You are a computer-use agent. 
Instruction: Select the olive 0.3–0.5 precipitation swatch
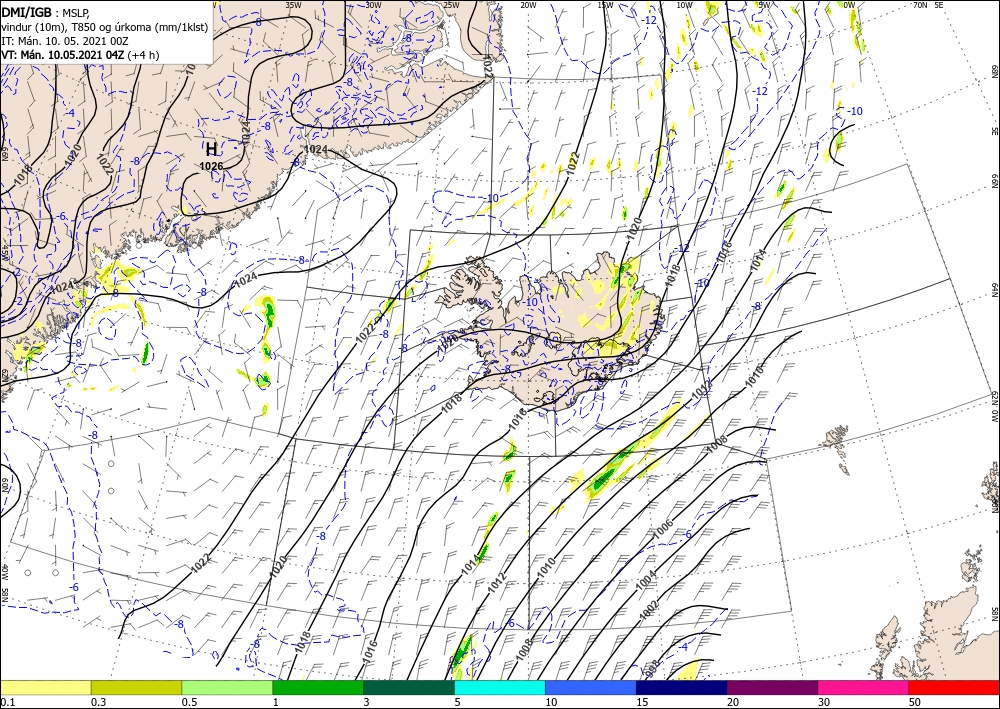[136, 687]
